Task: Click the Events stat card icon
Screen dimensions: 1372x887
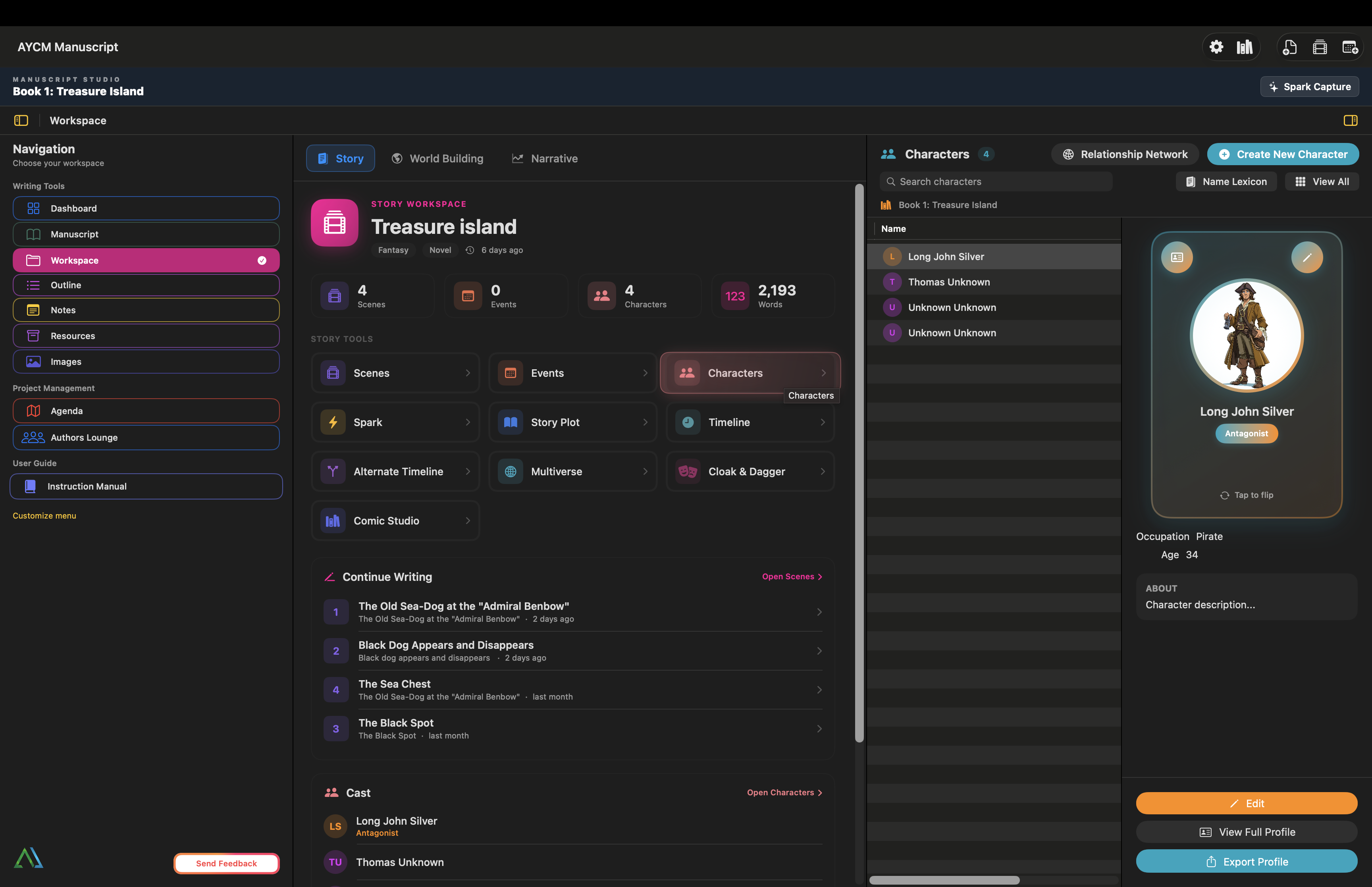Action: [x=468, y=296]
